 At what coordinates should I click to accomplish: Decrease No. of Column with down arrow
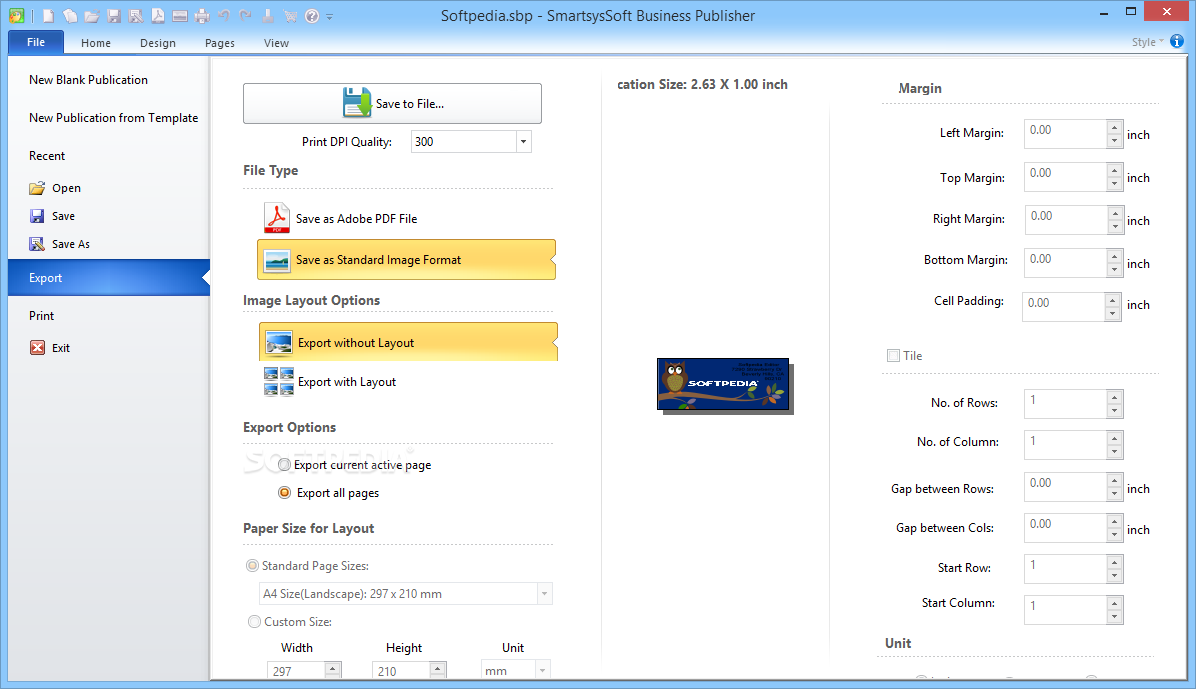click(1114, 451)
